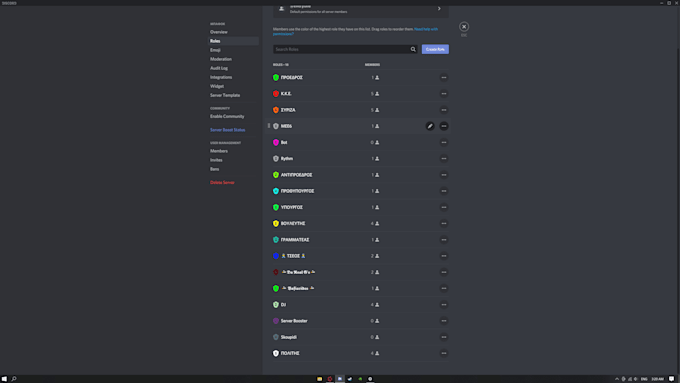
Task: Grab the drag handle beside highlighted role
Action: coord(269,126)
